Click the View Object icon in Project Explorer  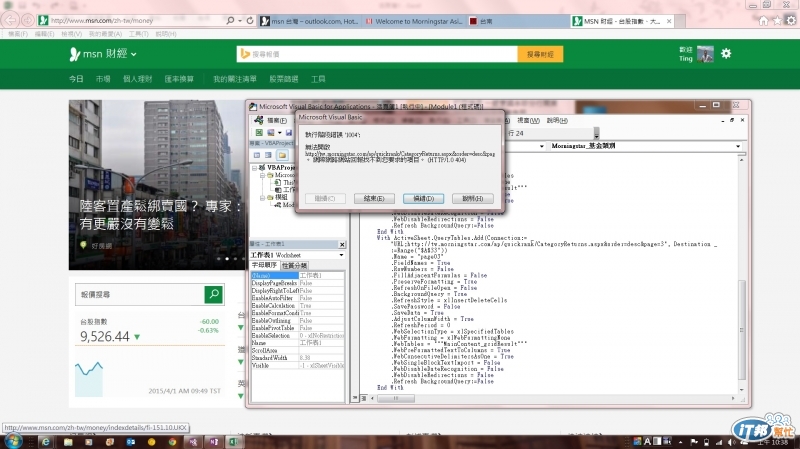[x=268, y=155]
